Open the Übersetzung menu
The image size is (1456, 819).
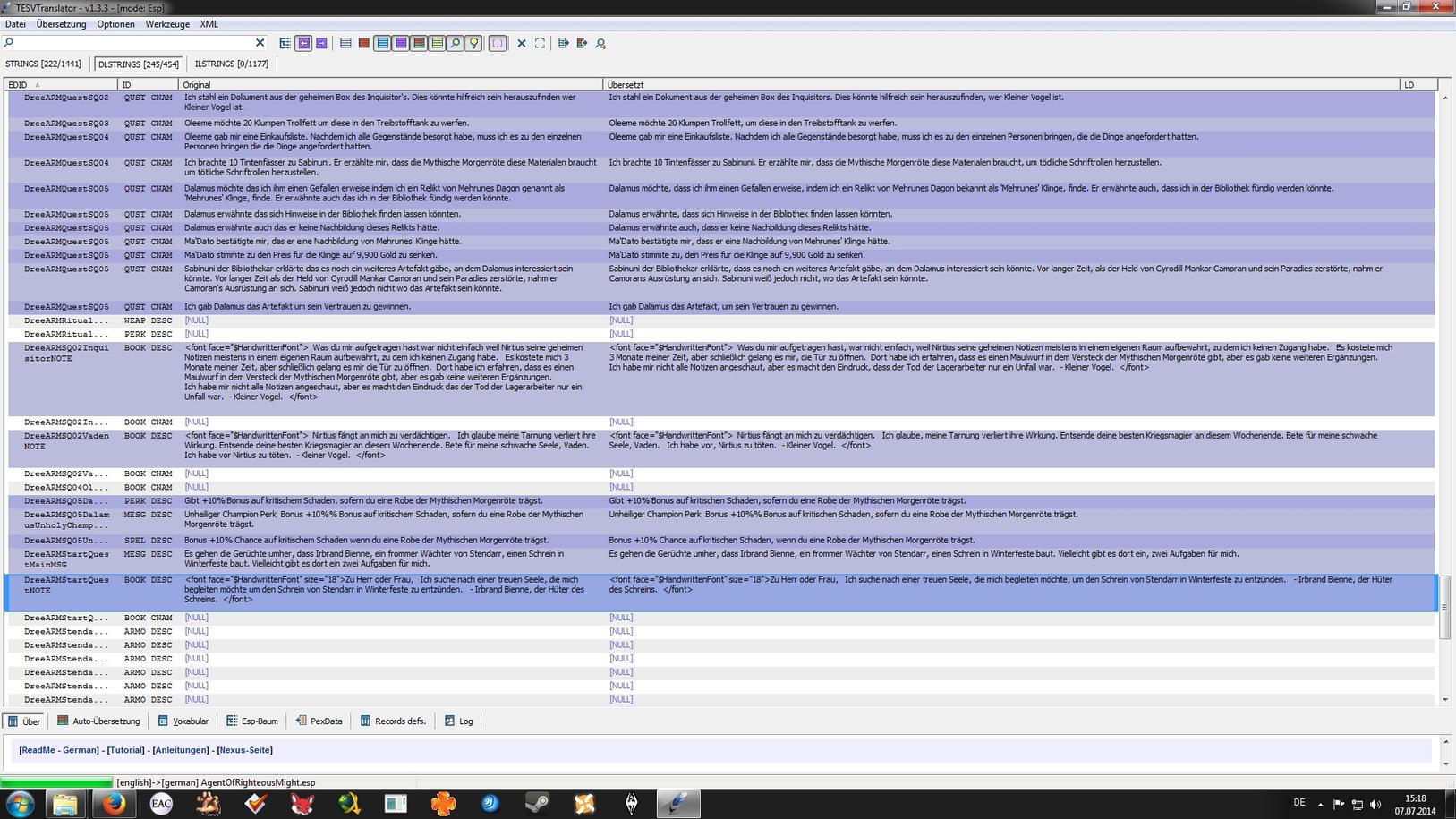point(61,24)
